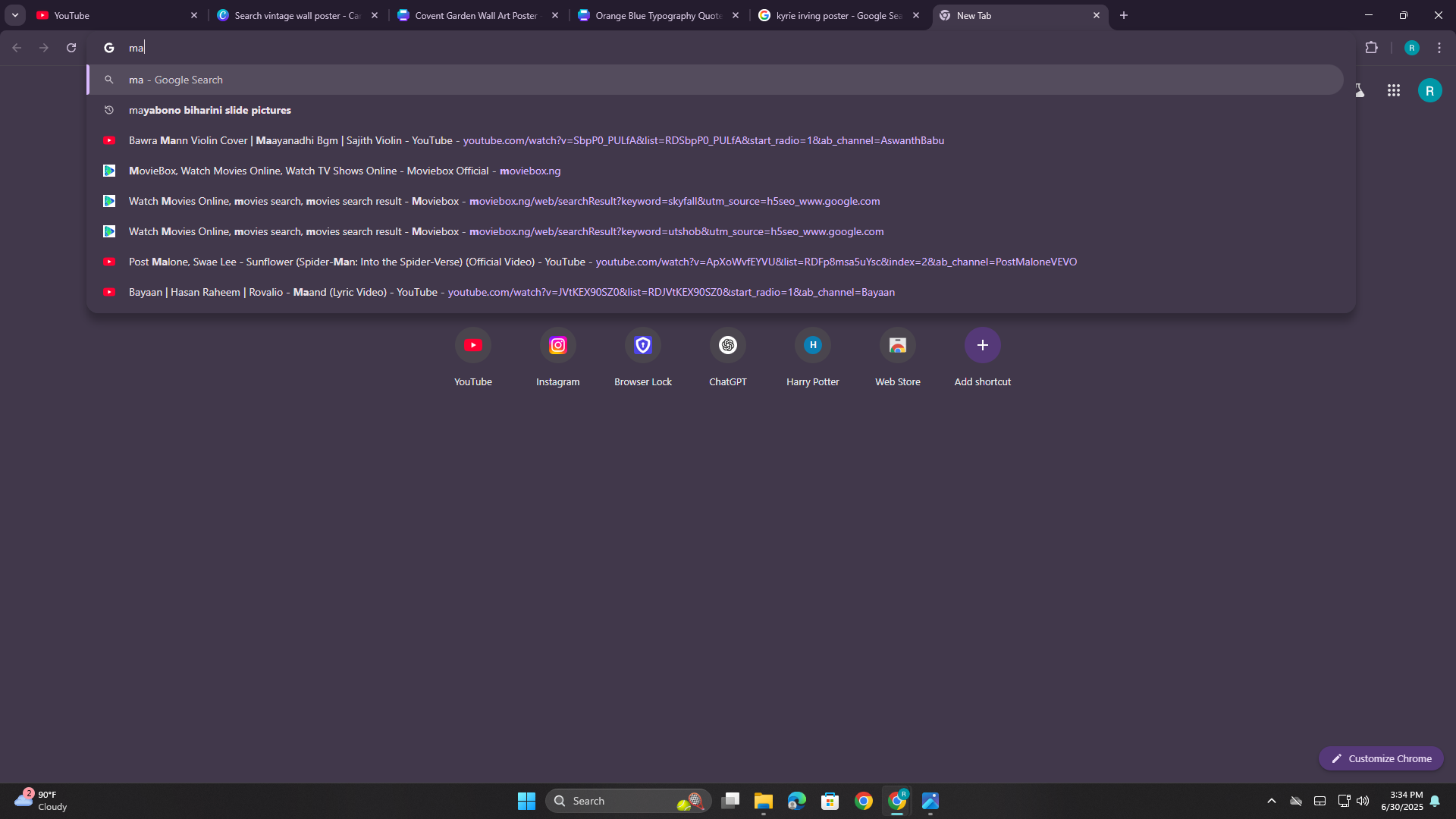
Task: Open Instagram shortcut tile
Action: (x=558, y=358)
